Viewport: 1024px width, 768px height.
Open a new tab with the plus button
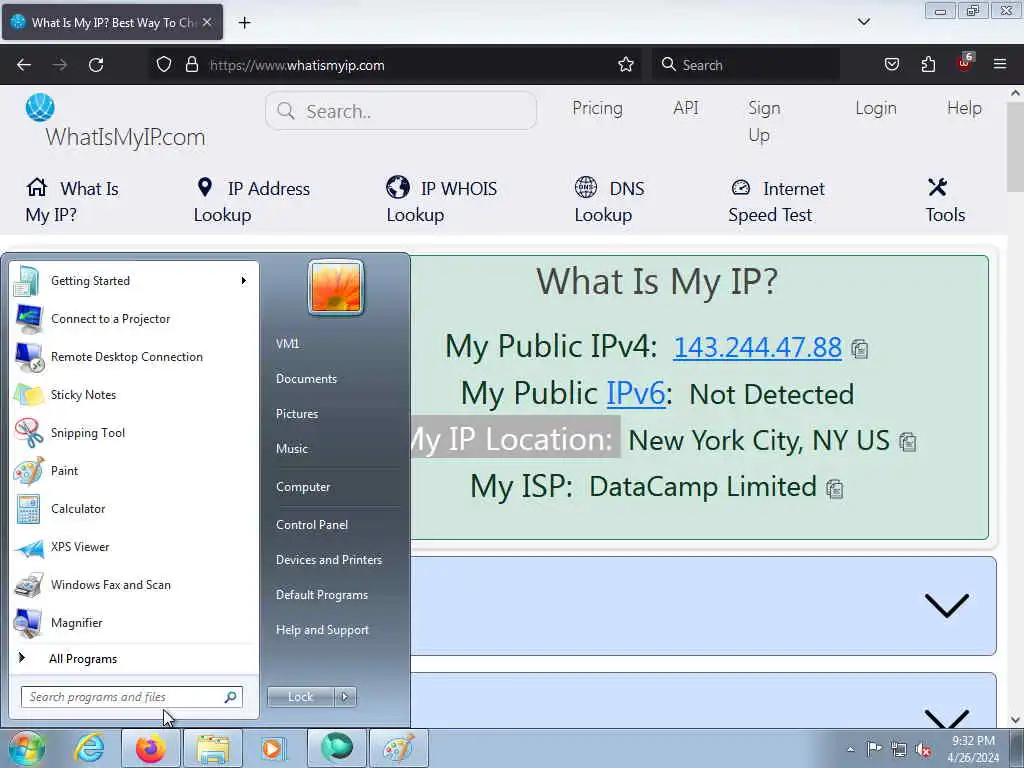click(x=244, y=23)
